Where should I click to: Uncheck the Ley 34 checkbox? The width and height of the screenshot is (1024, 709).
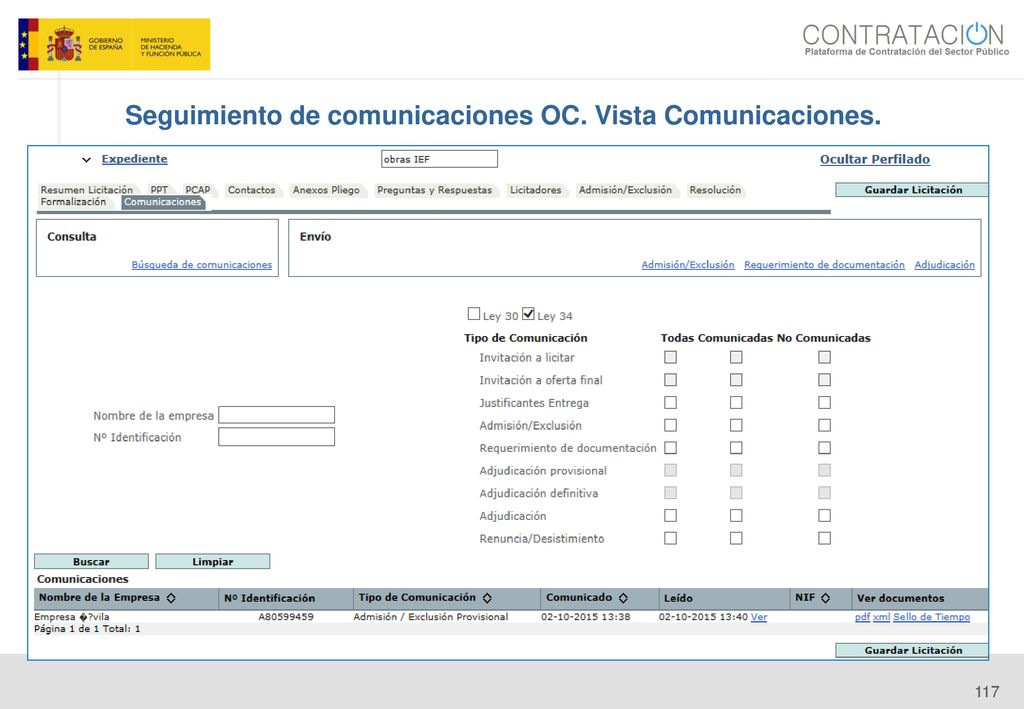528,314
